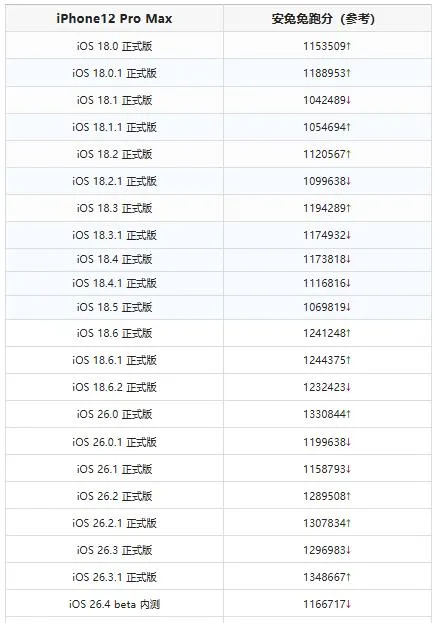Click score 1188953 for iOS 18.0.1

[x=327, y=73]
